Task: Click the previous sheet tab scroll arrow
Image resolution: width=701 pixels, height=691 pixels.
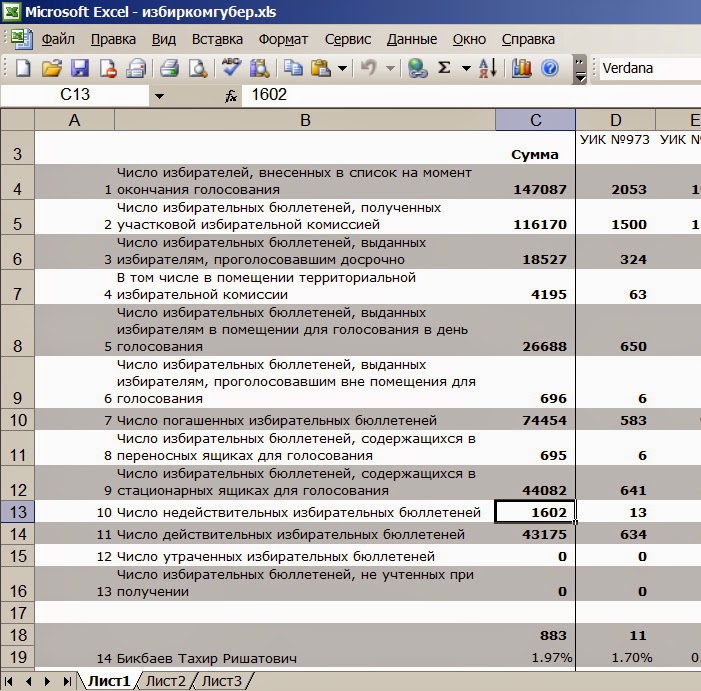Action: pyautogui.click(x=29, y=681)
